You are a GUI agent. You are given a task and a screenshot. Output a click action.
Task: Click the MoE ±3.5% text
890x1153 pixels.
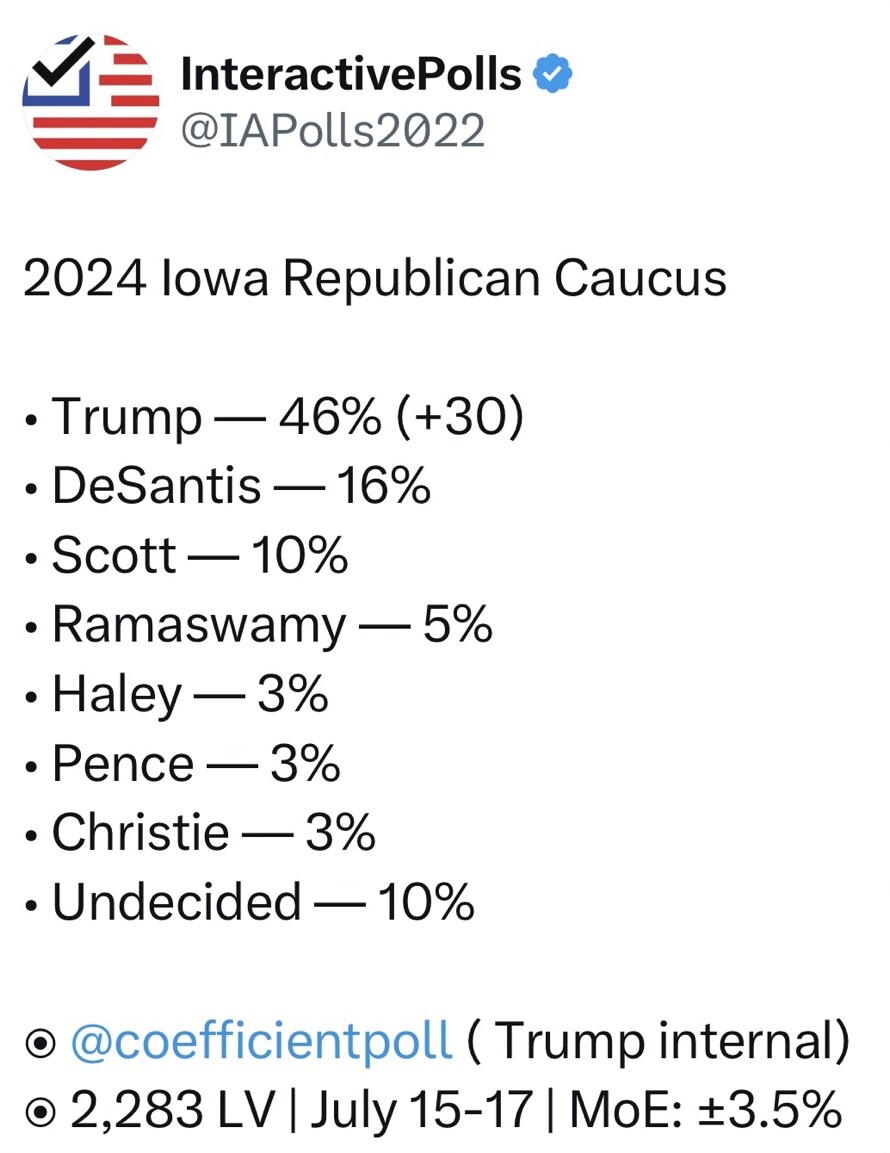coord(706,1110)
